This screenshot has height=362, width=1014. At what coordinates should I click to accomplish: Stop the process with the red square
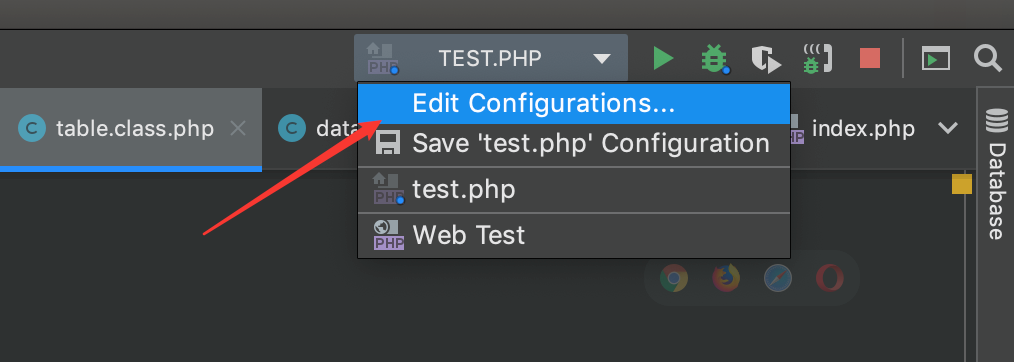pyautogui.click(x=870, y=58)
